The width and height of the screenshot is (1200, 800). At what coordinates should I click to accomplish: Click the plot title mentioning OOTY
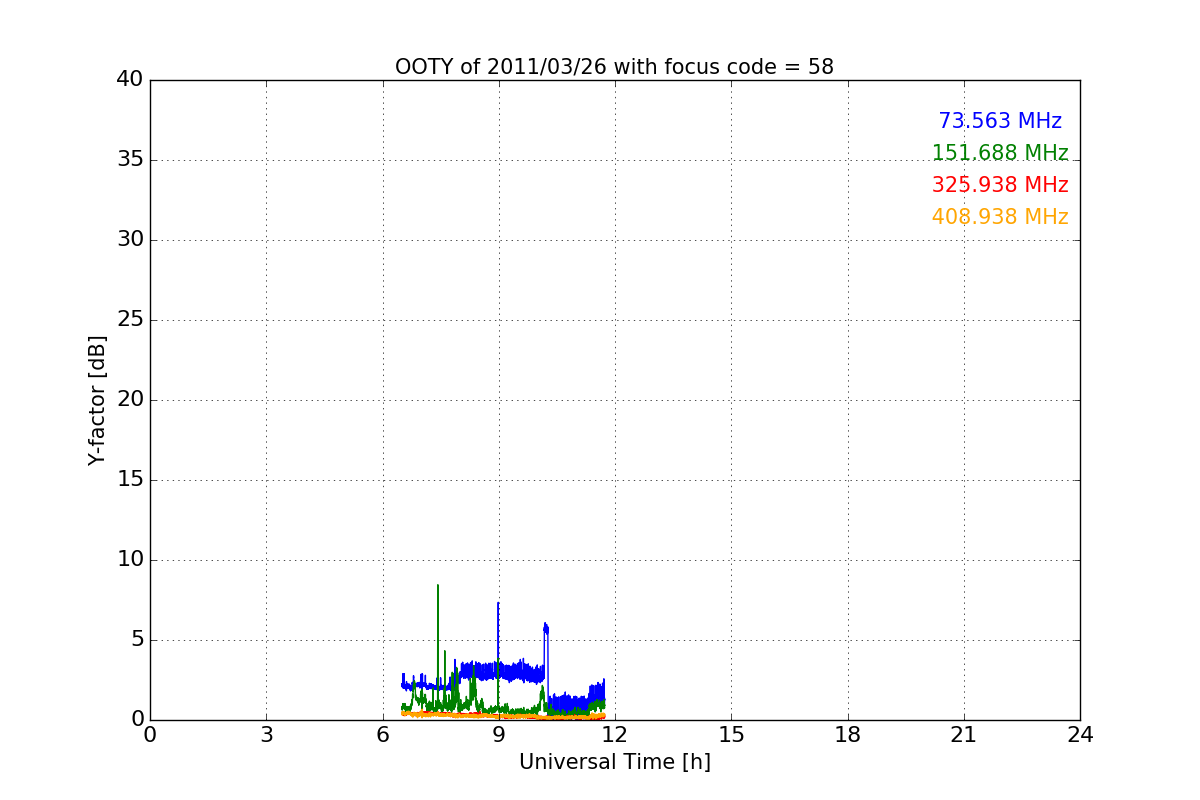[x=614, y=67]
